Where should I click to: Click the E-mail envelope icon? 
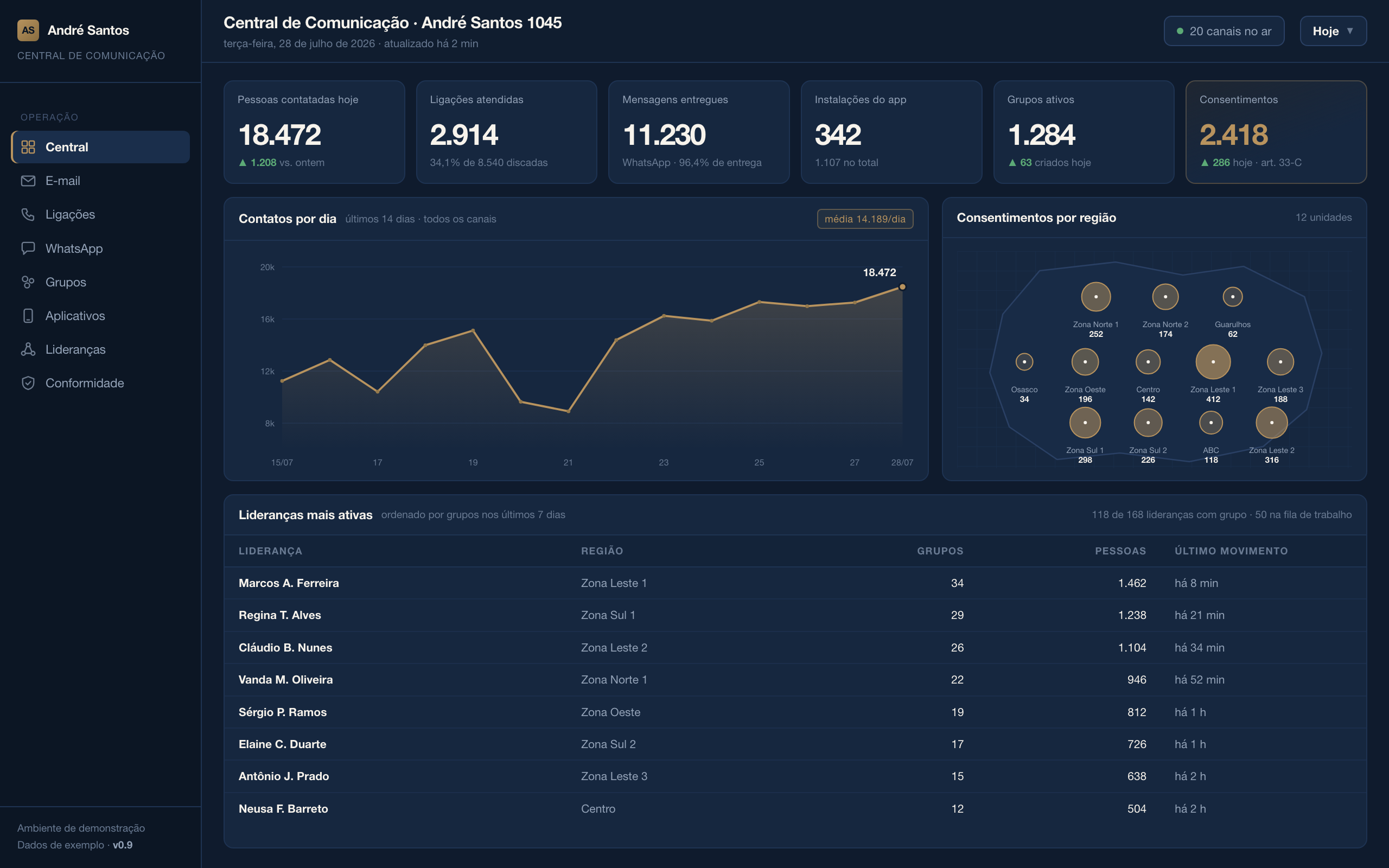(x=28, y=181)
